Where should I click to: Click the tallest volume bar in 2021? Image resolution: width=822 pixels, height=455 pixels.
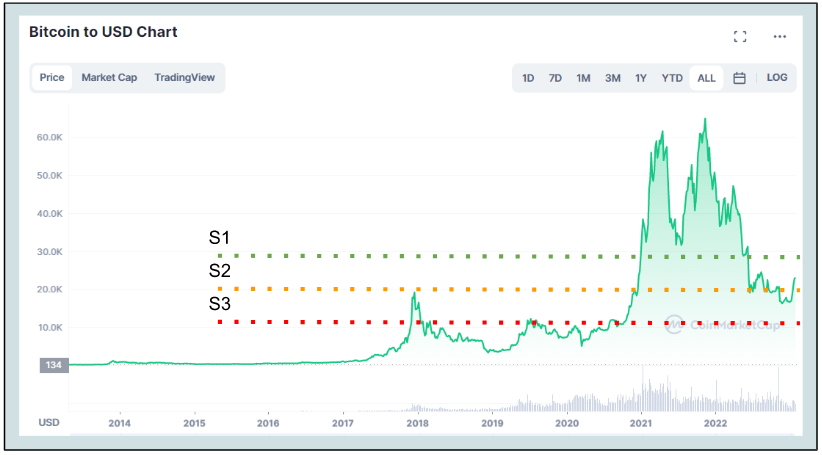[x=643, y=389]
